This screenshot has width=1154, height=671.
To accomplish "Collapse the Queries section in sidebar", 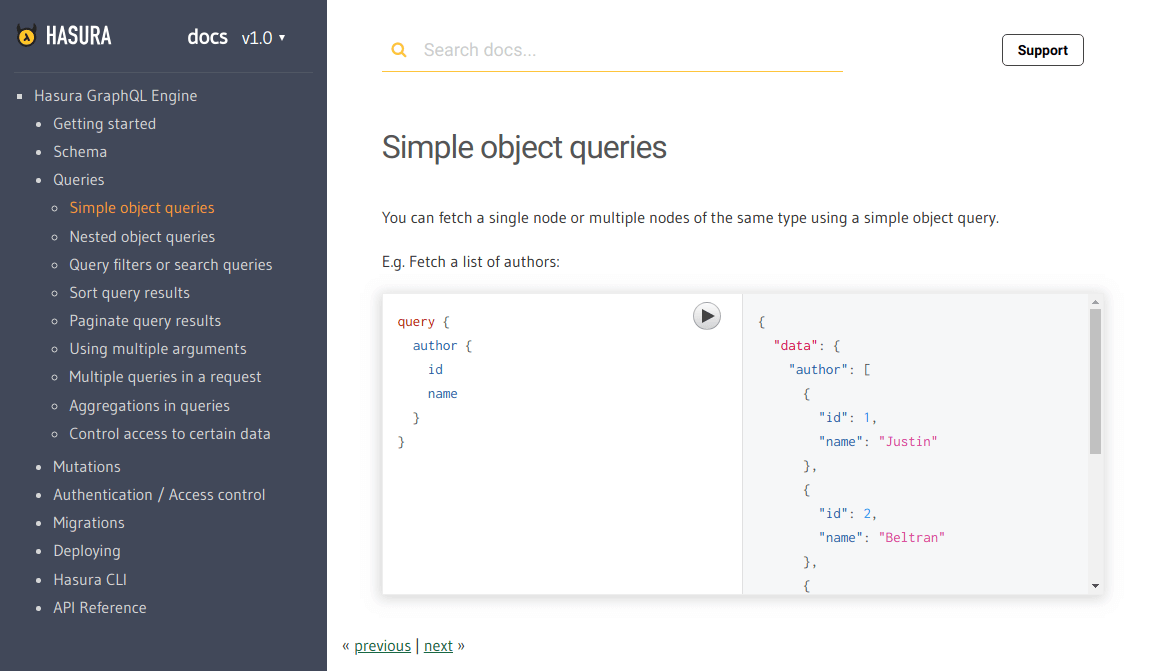I will [x=78, y=180].
